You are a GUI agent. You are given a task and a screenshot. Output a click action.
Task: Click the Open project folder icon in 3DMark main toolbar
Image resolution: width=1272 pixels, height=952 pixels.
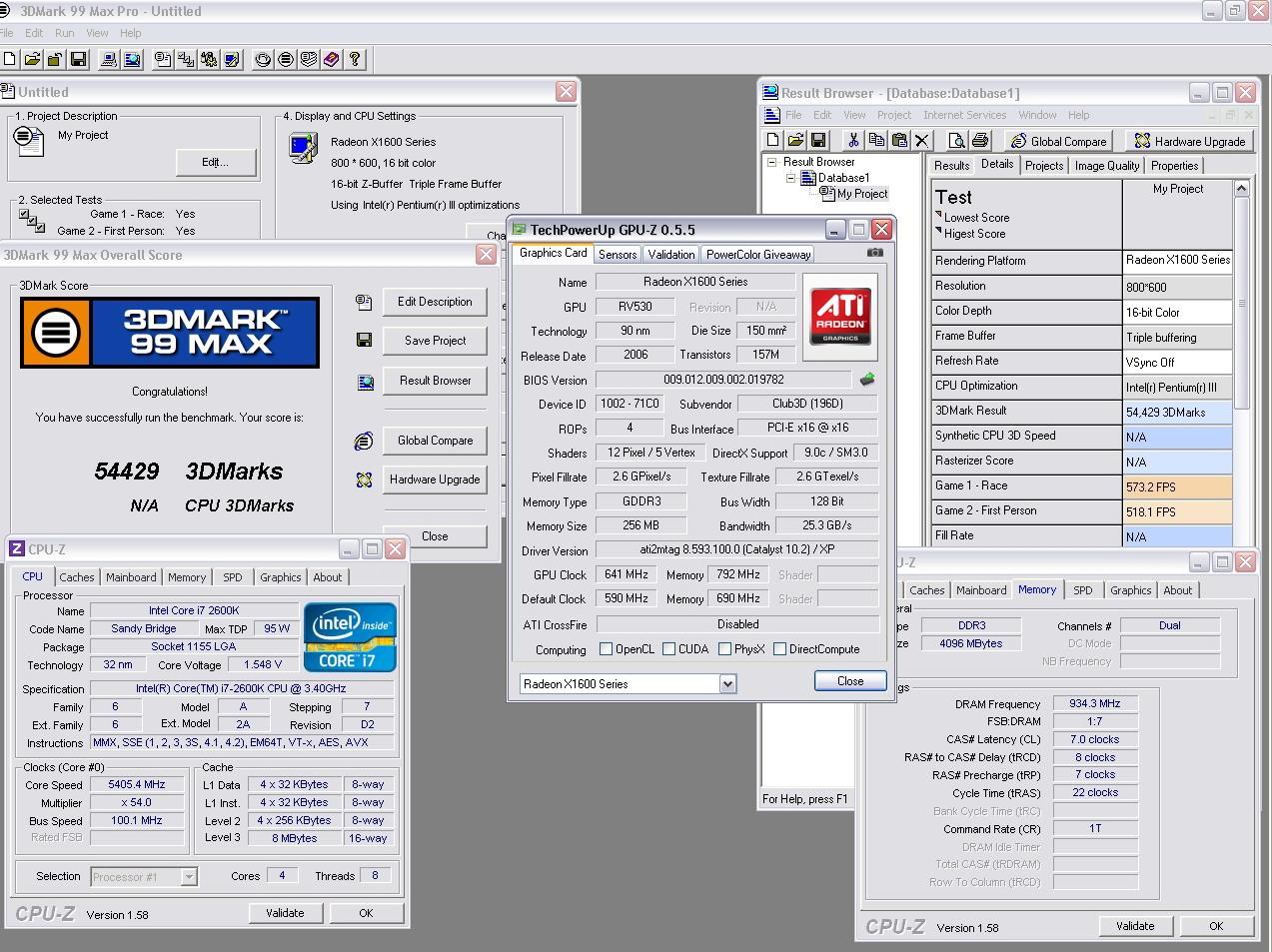32,60
